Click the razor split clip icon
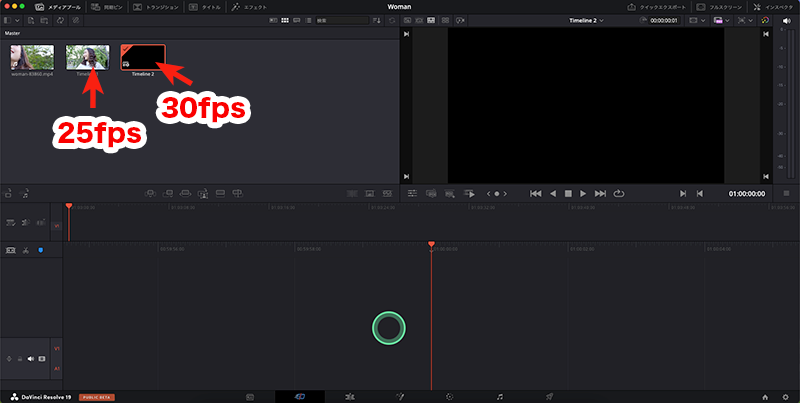The image size is (800, 403). coord(26,250)
